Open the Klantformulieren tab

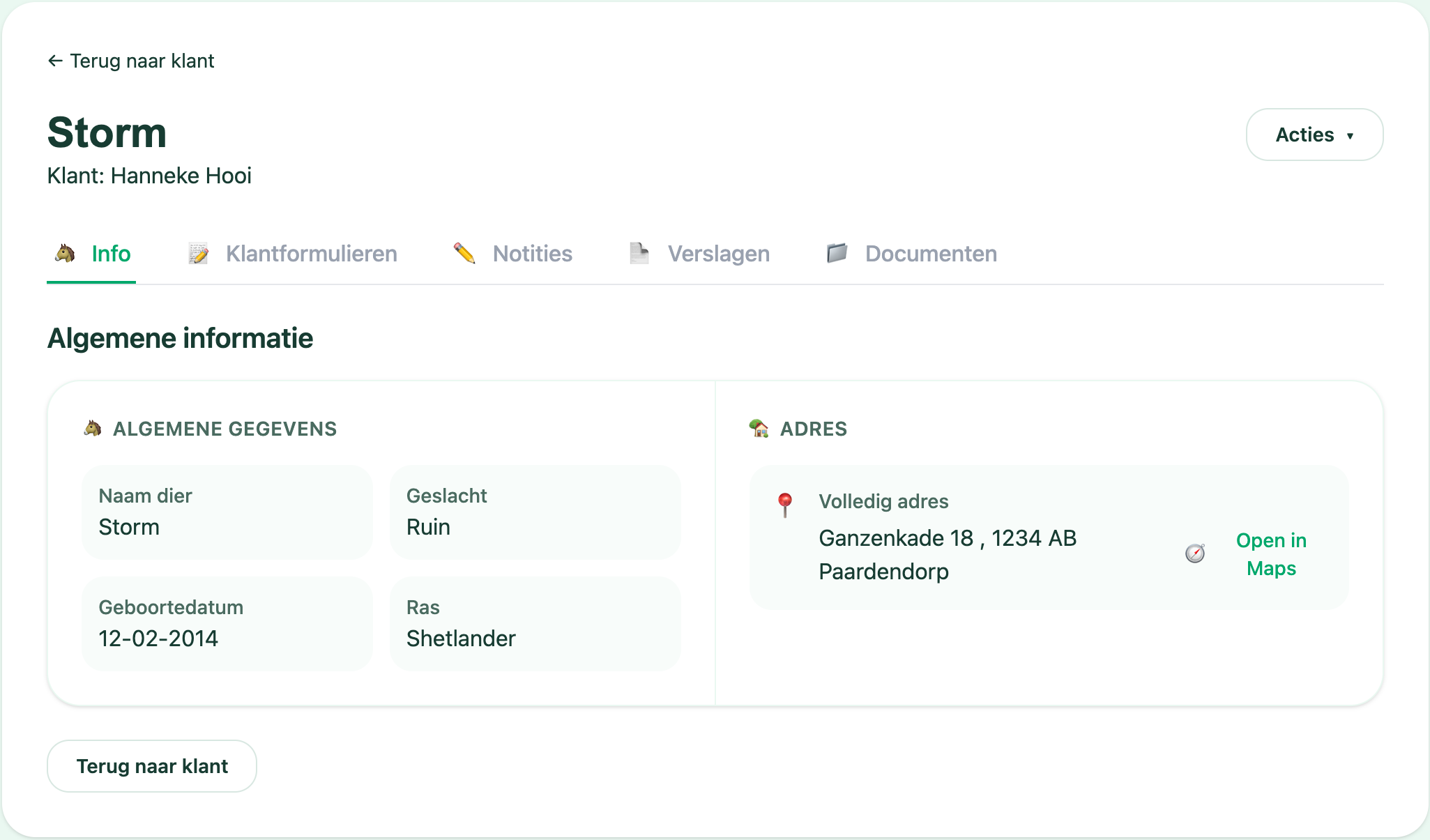pos(293,254)
